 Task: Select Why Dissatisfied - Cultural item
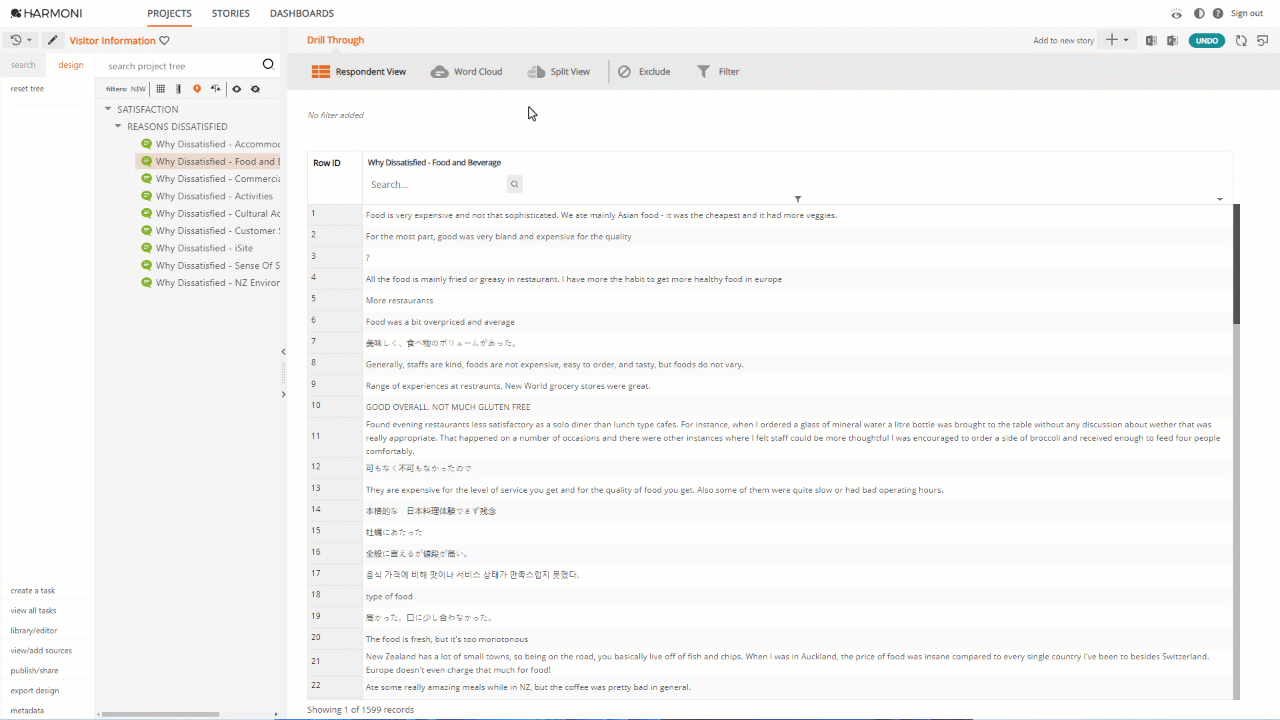210,214
